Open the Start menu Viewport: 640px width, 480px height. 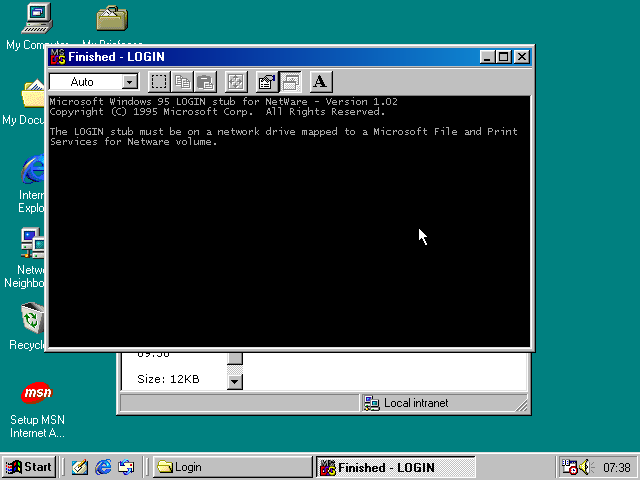point(29,467)
